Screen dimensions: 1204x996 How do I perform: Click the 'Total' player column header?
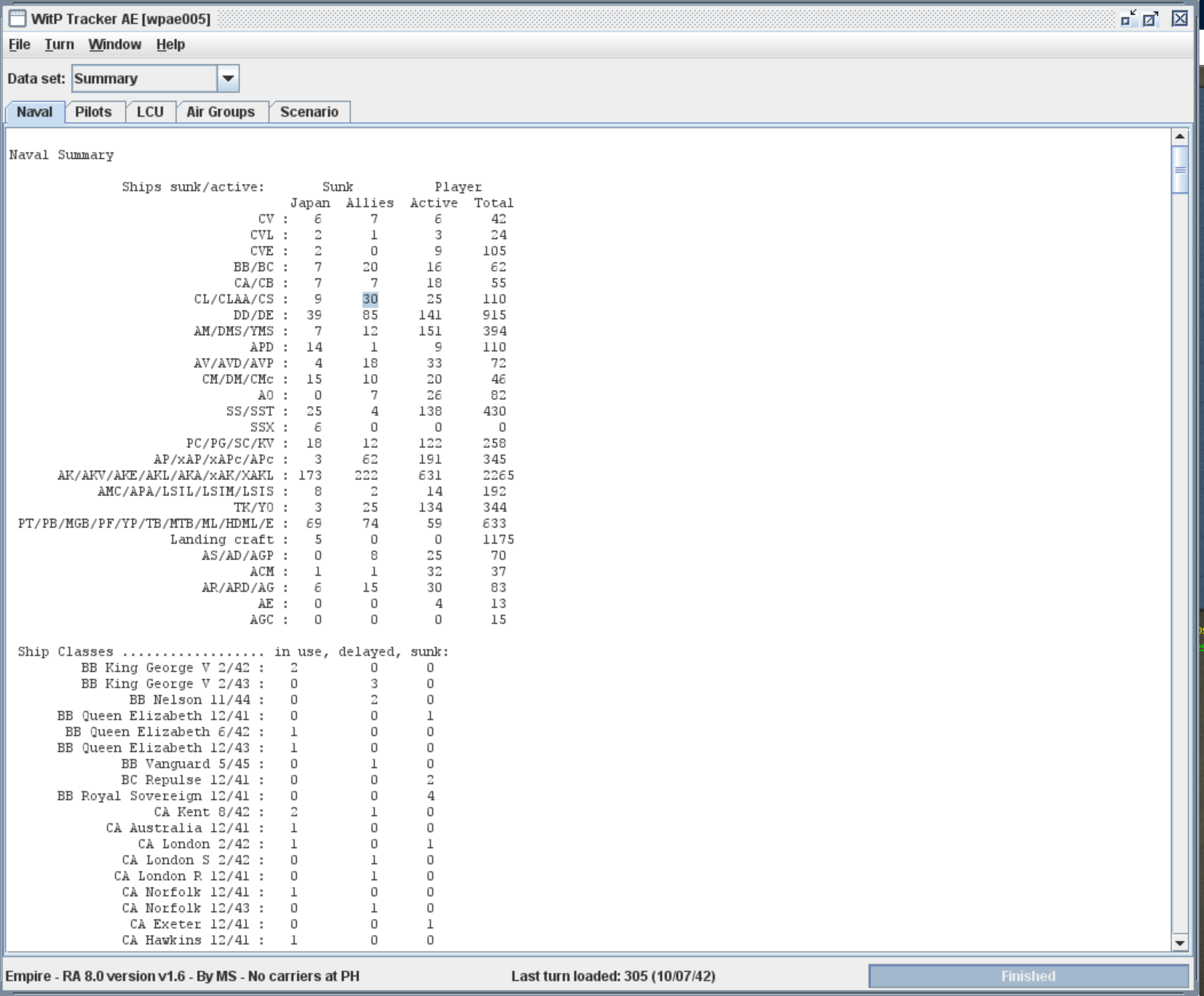[494, 203]
